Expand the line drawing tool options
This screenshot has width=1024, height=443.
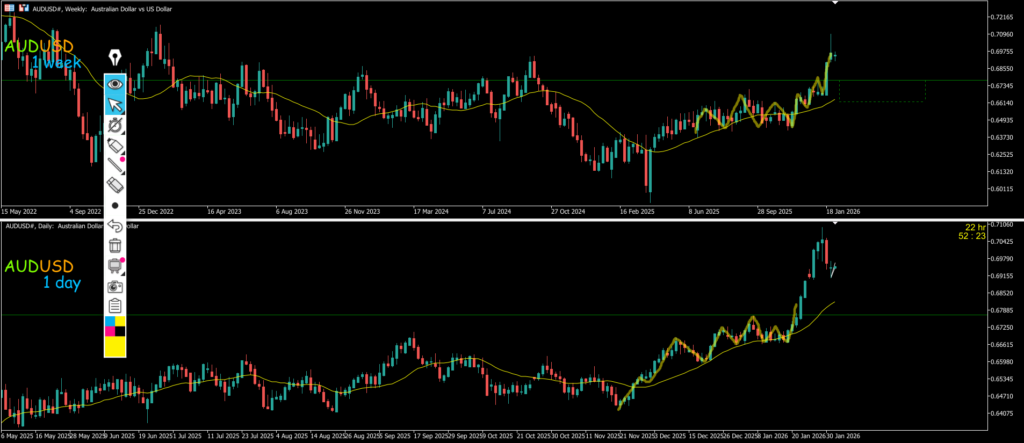116,166
